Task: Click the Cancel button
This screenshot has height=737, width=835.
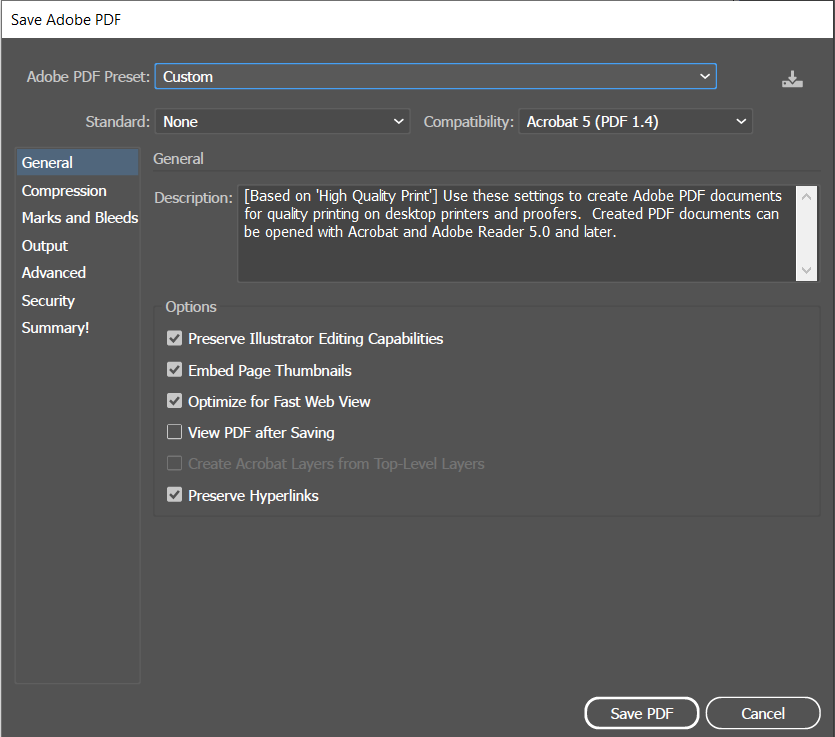Action: 763,713
